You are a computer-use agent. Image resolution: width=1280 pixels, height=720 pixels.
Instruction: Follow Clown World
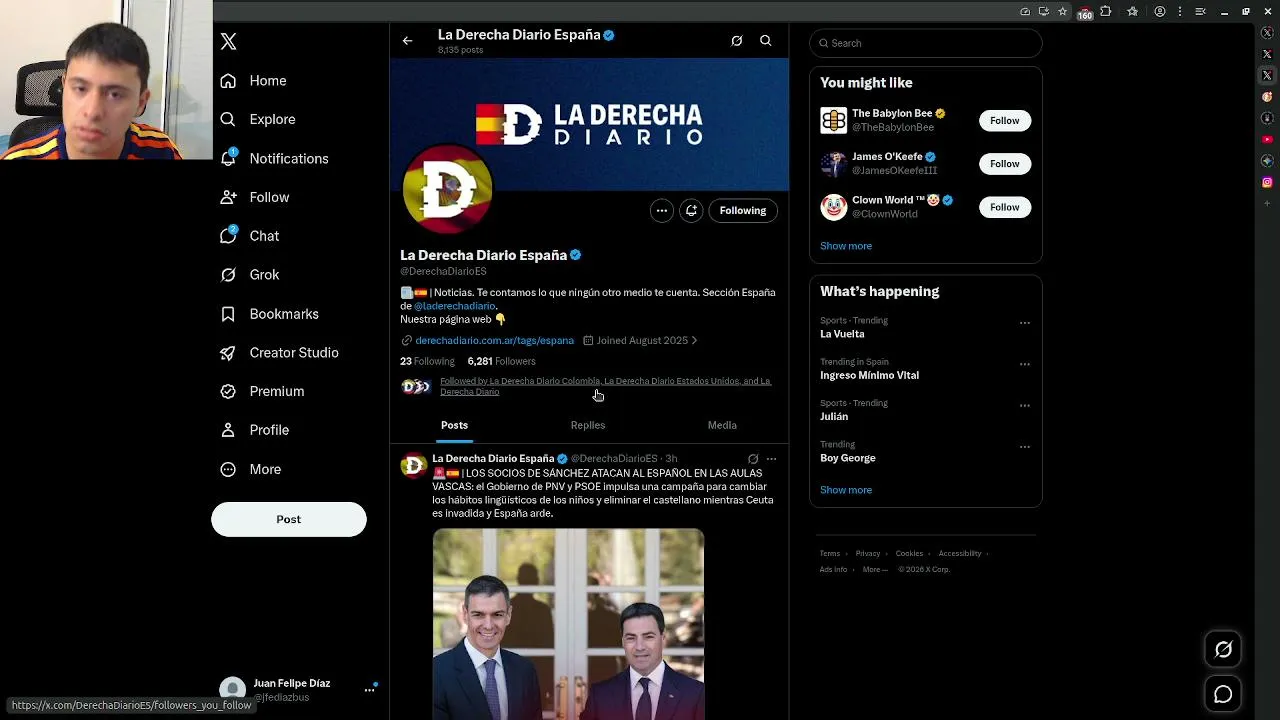1004,207
